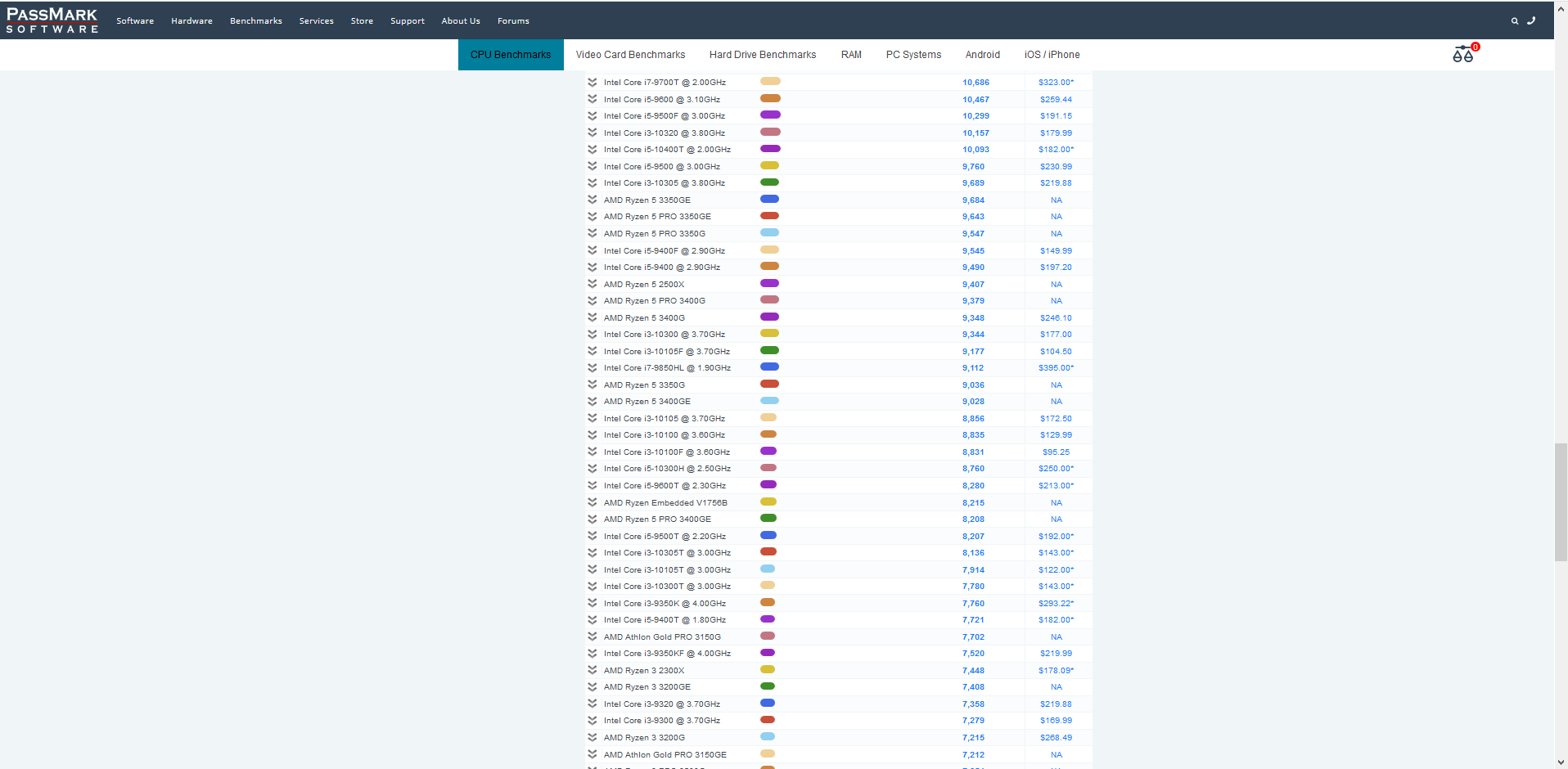The width and height of the screenshot is (1568, 769).
Task: Expand AMD Athlon Gold PRO 3150G row
Action: [x=592, y=636]
